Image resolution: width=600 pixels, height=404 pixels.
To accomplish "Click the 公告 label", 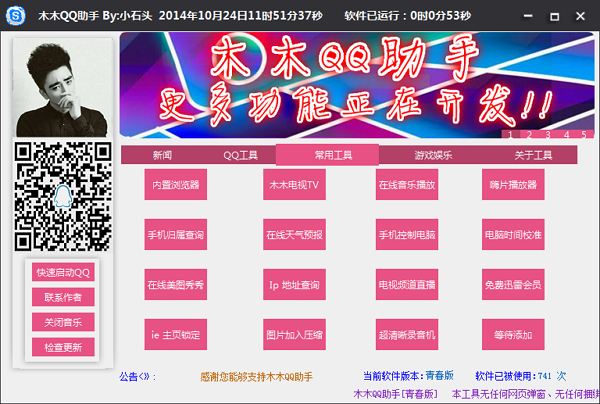I will point(138,377).
